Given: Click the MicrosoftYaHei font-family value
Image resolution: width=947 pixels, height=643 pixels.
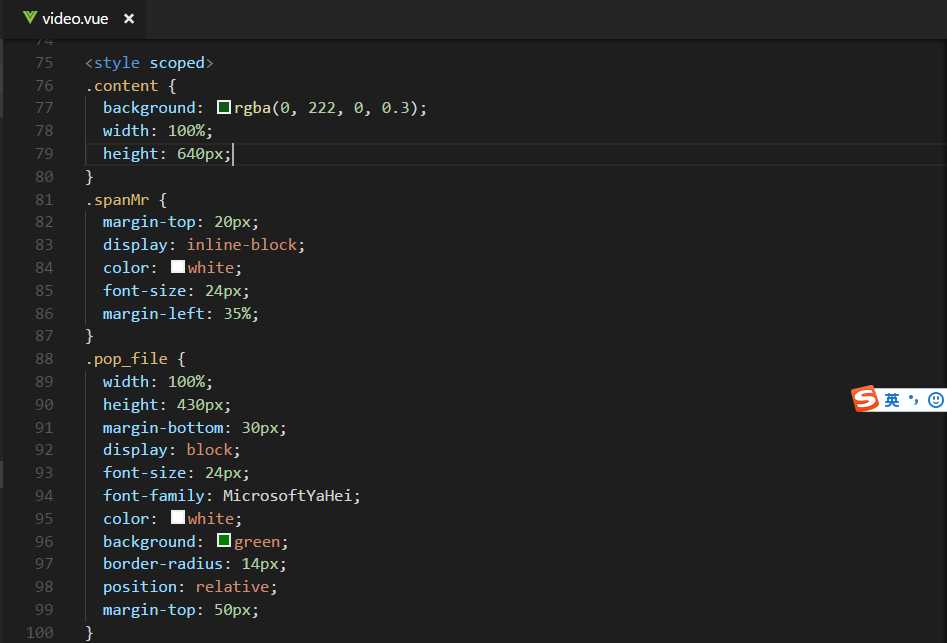Looking at the screenshot, I should click(x=290, y=495).
